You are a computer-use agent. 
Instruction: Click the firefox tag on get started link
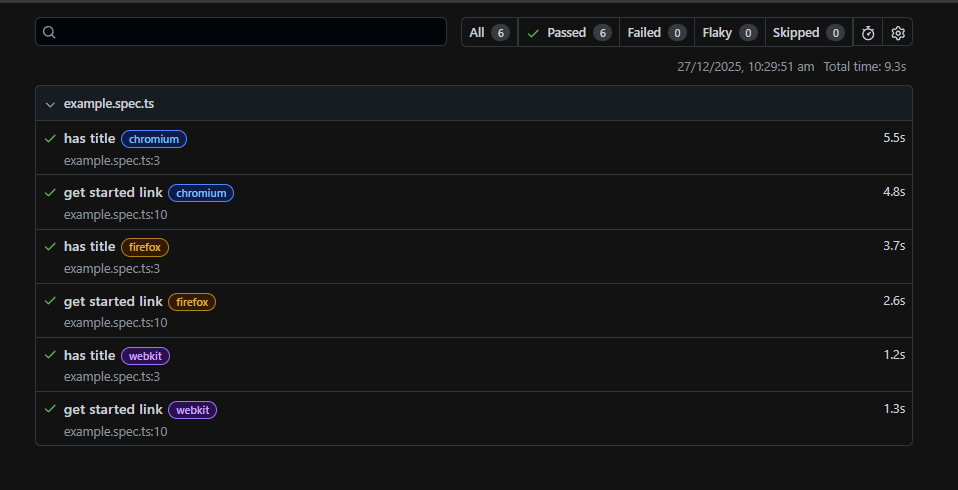(x=192, y=302)
